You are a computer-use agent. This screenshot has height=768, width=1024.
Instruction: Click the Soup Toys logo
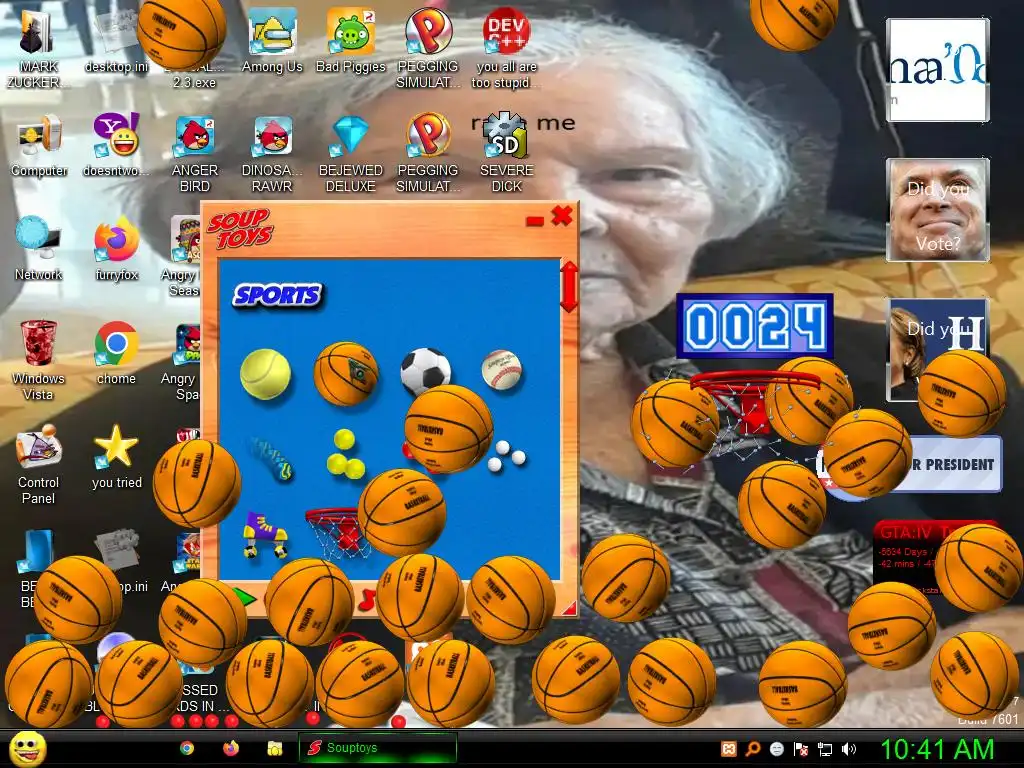[240, 229]
